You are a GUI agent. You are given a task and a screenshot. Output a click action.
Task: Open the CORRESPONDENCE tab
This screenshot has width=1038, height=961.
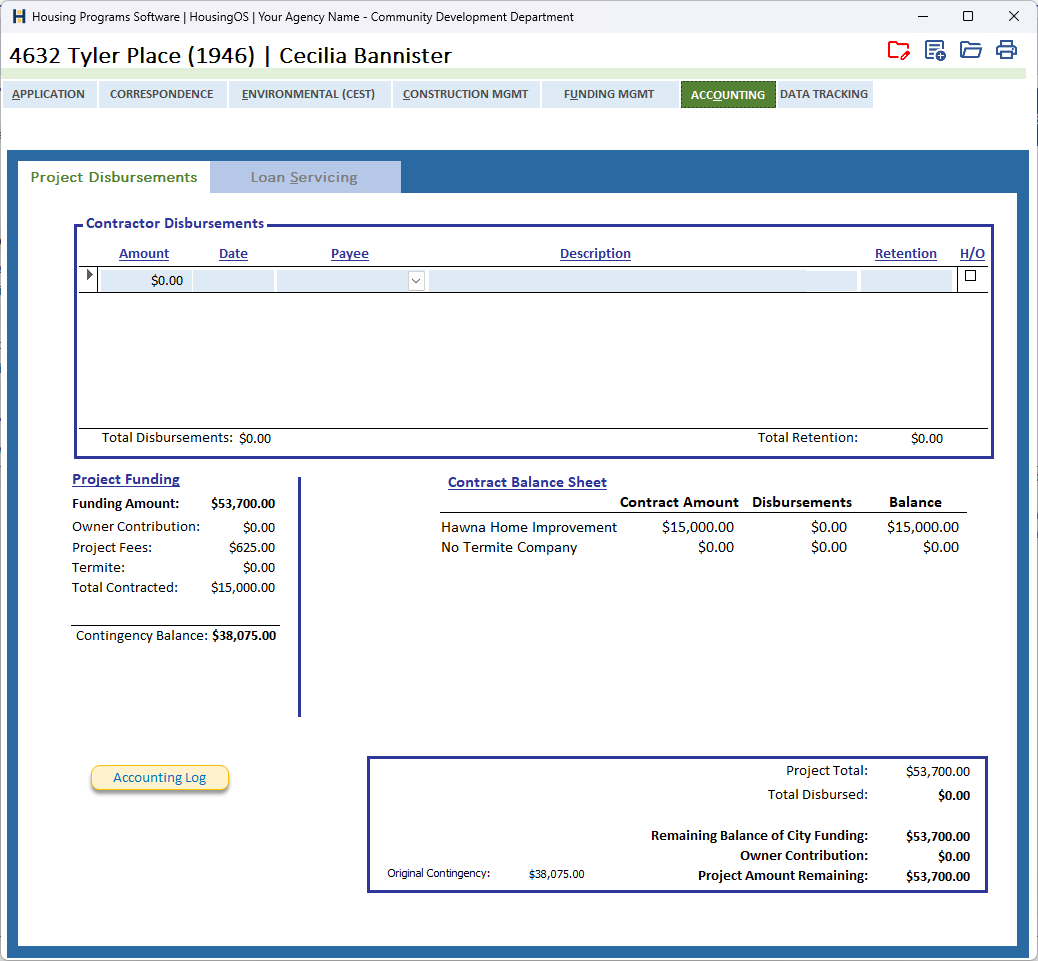pos(162,94)
